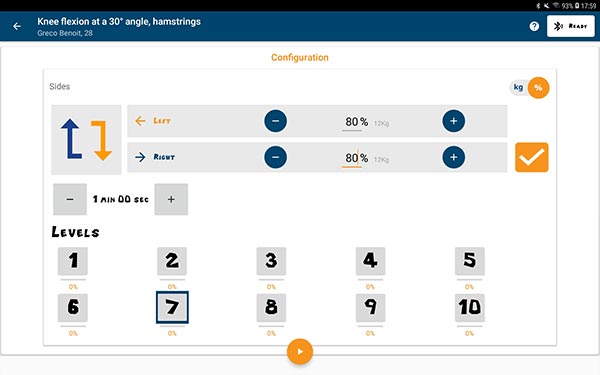Viewport: 600px width, 375px height.
Task: Pick level 7 tile
Action: click(172, 307)
